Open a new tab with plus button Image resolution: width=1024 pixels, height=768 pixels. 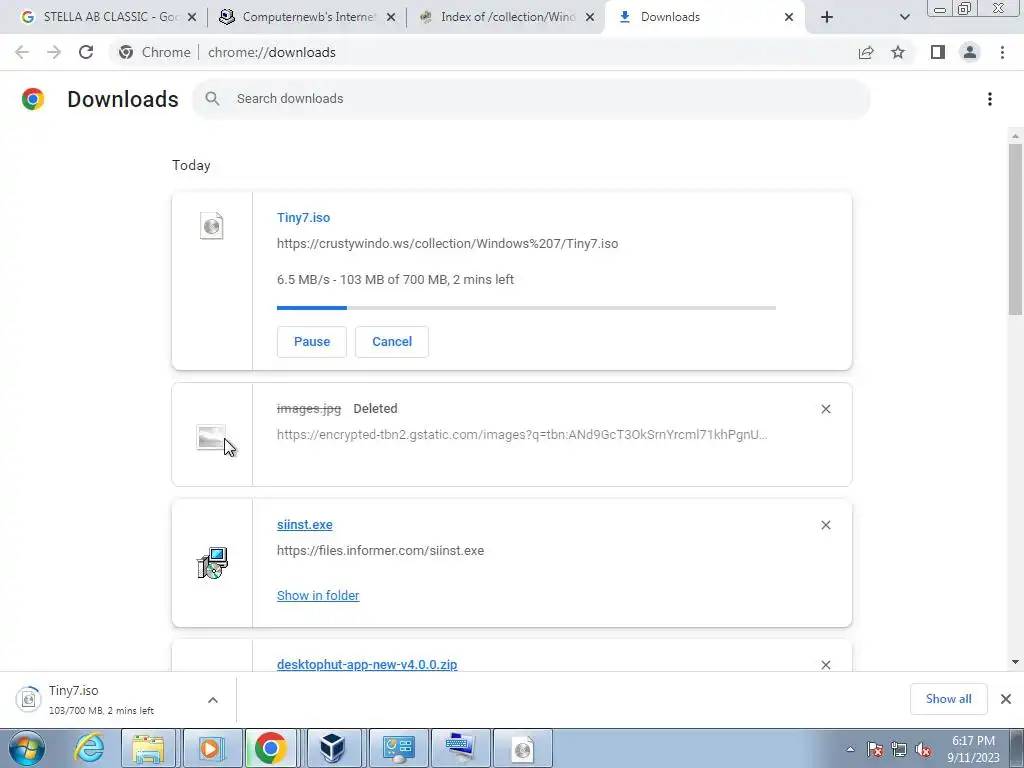[827, 17]
